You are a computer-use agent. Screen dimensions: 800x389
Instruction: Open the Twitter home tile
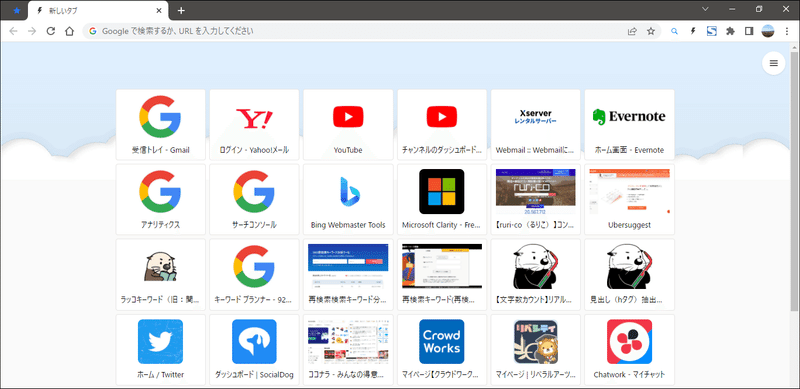click(160, 349)
